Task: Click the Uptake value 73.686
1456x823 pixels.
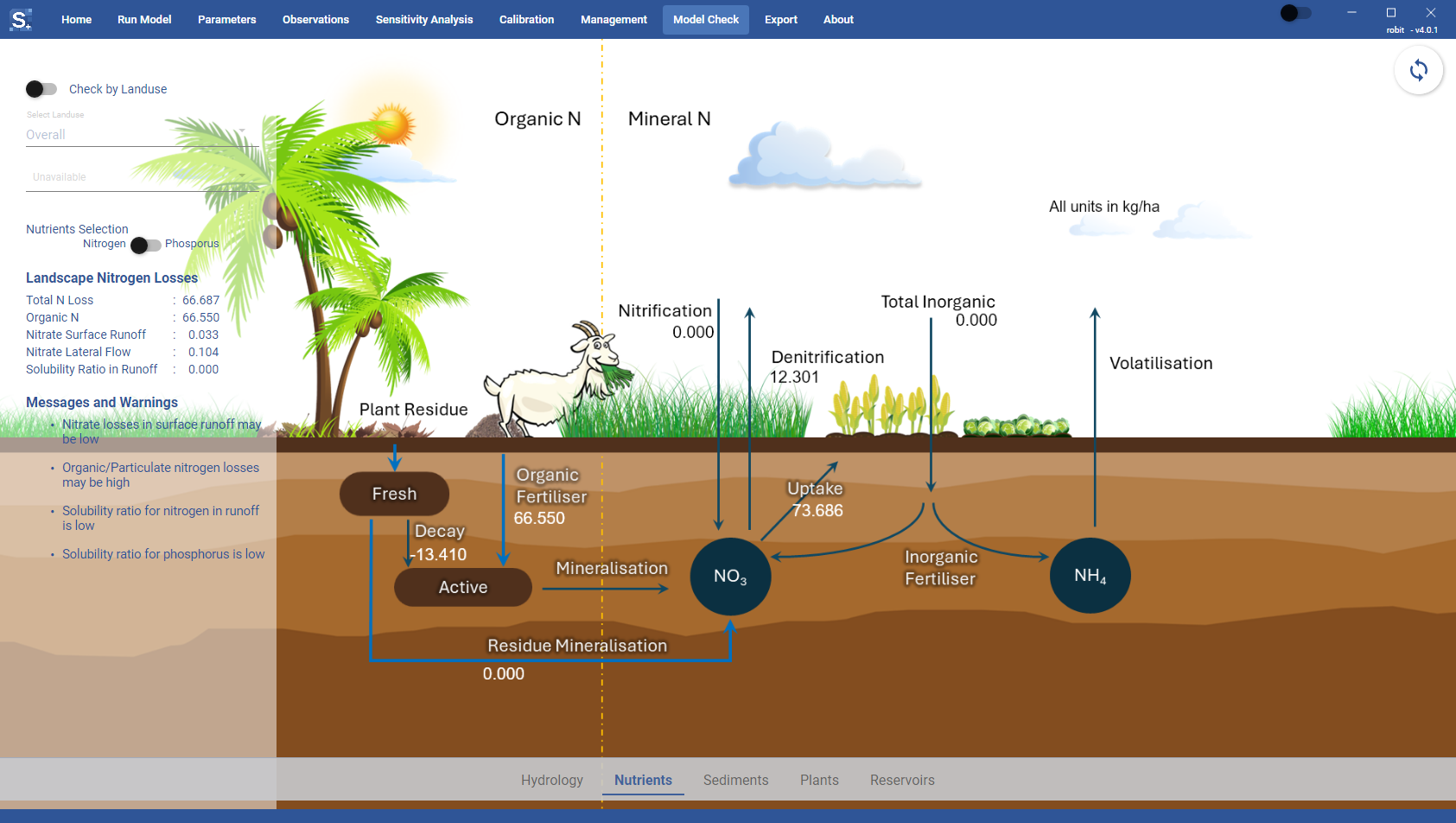Action: pos(817,510)
